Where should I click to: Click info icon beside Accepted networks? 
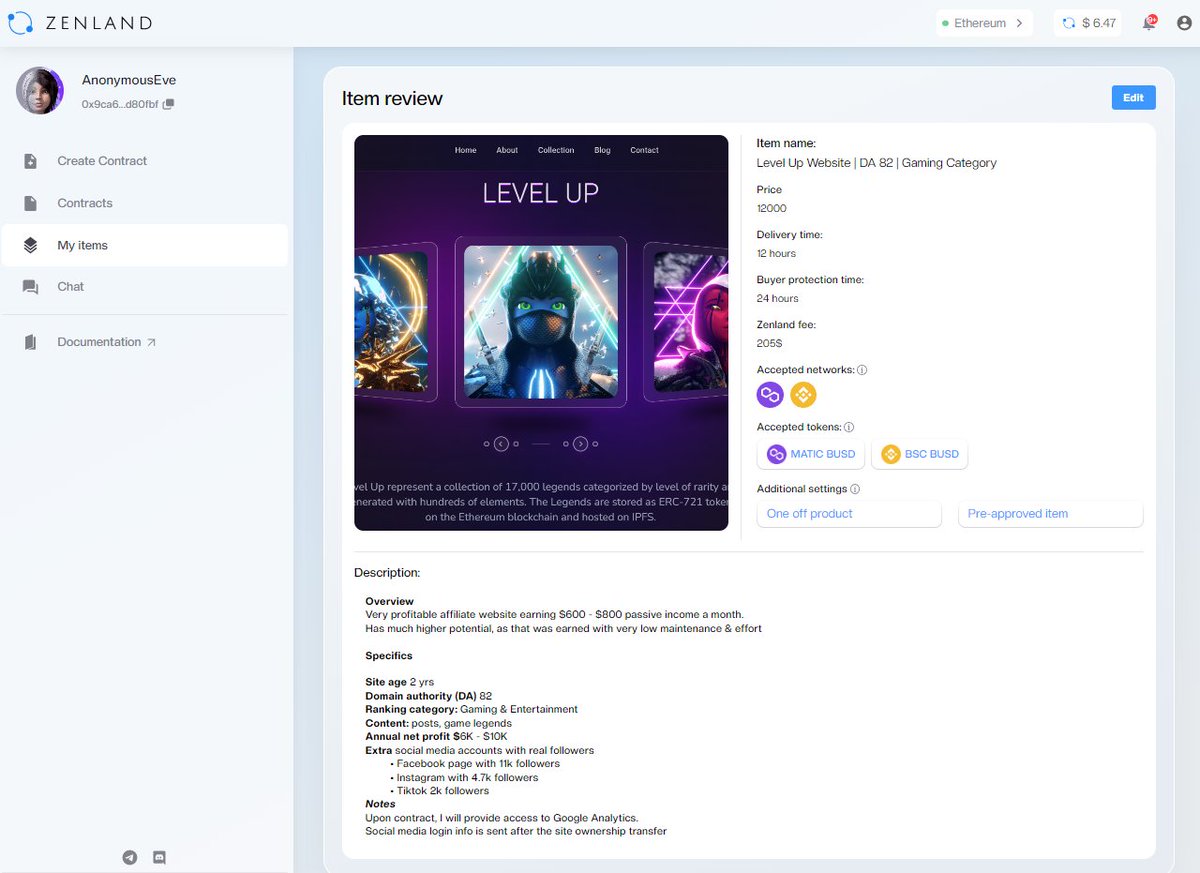[862, 370]
